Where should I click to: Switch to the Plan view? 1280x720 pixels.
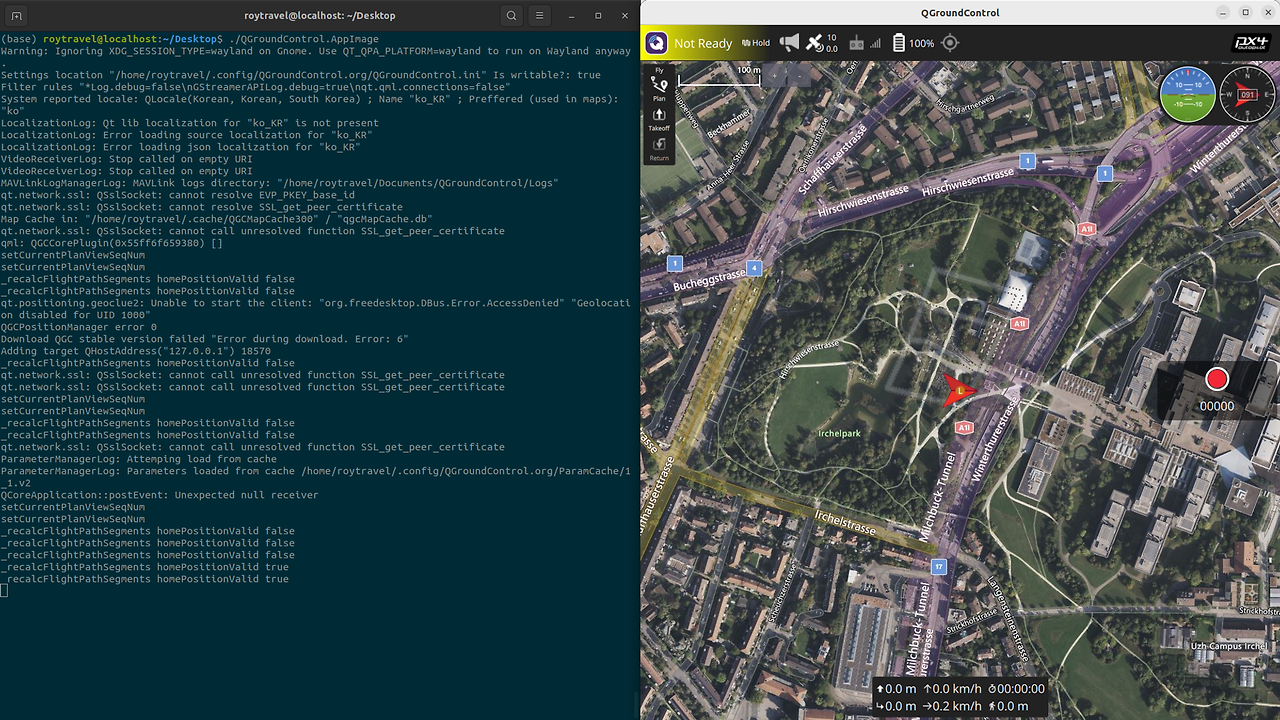659,88
